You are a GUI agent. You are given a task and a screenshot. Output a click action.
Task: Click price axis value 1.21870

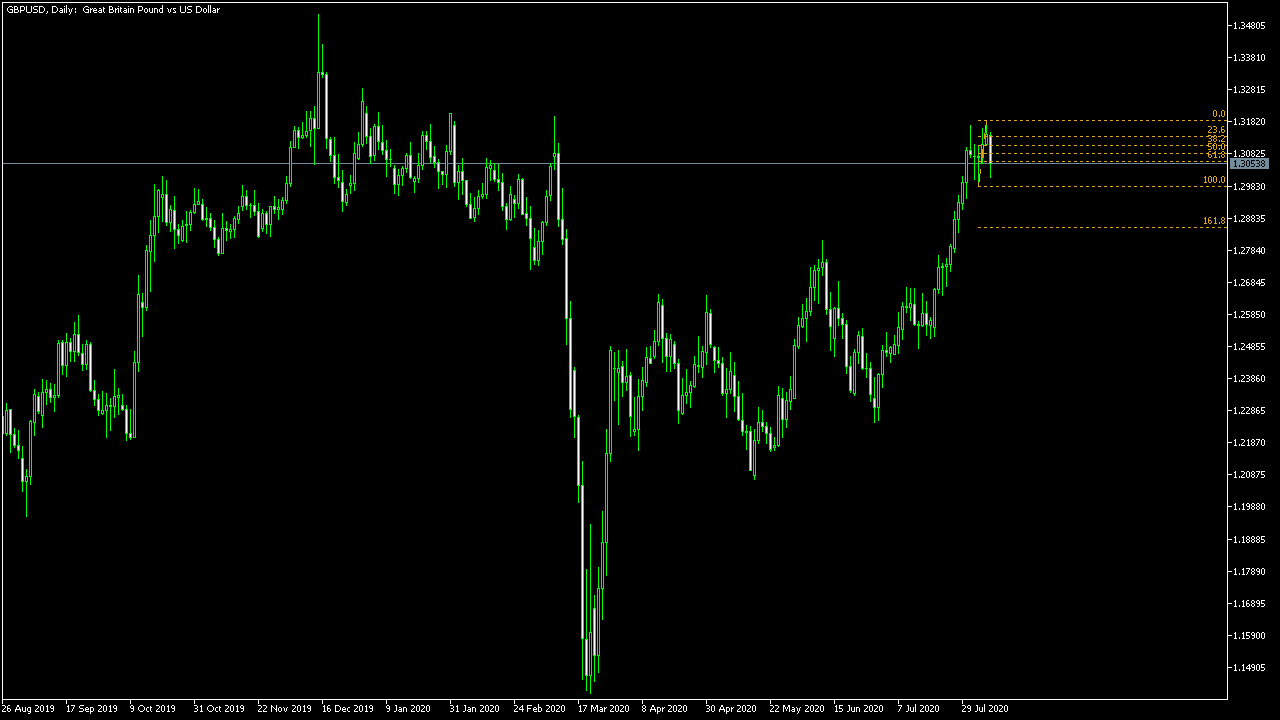point(1250,443)
